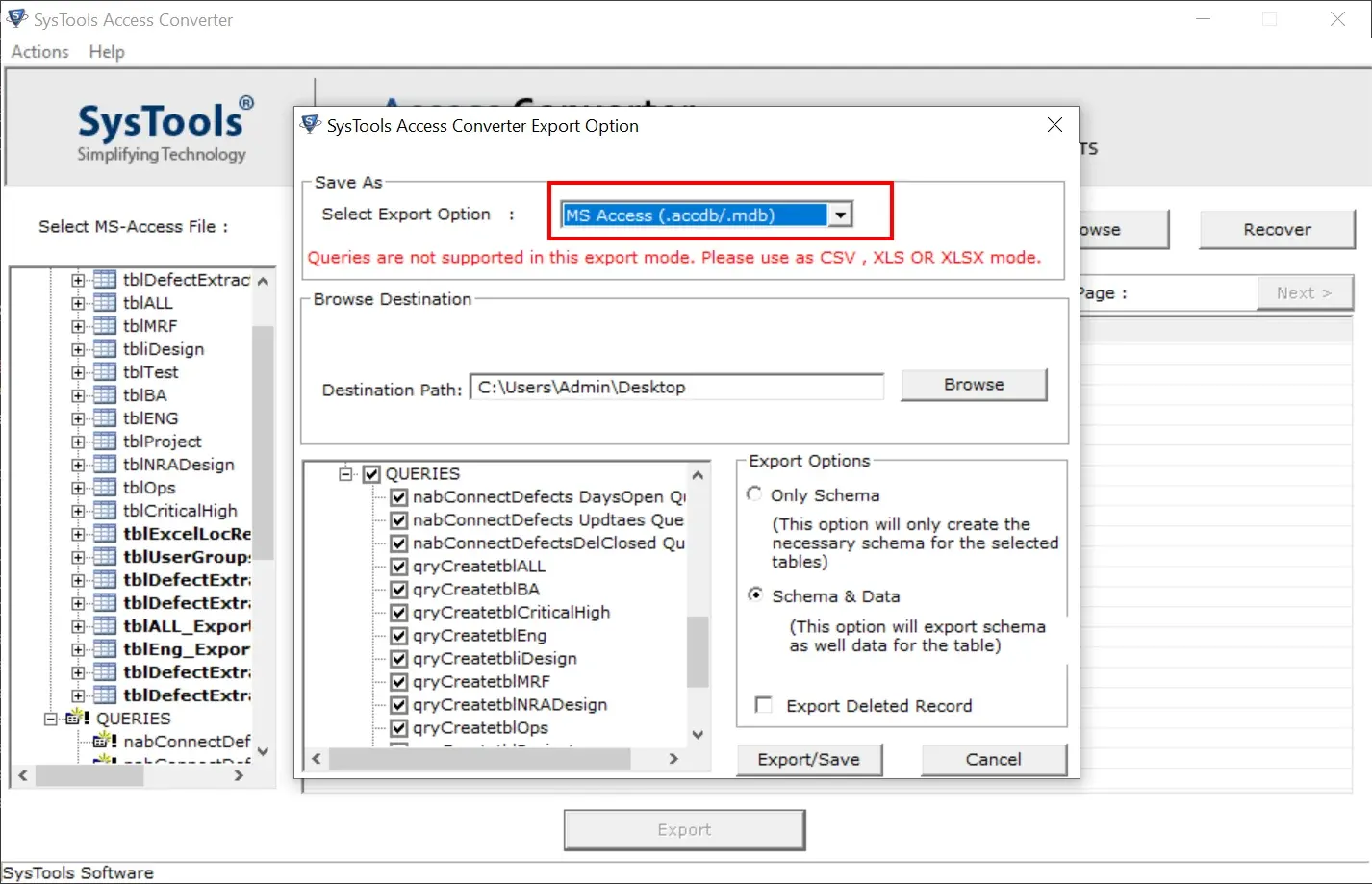Expand the tblALL tree node

click(x=78, y=303)
